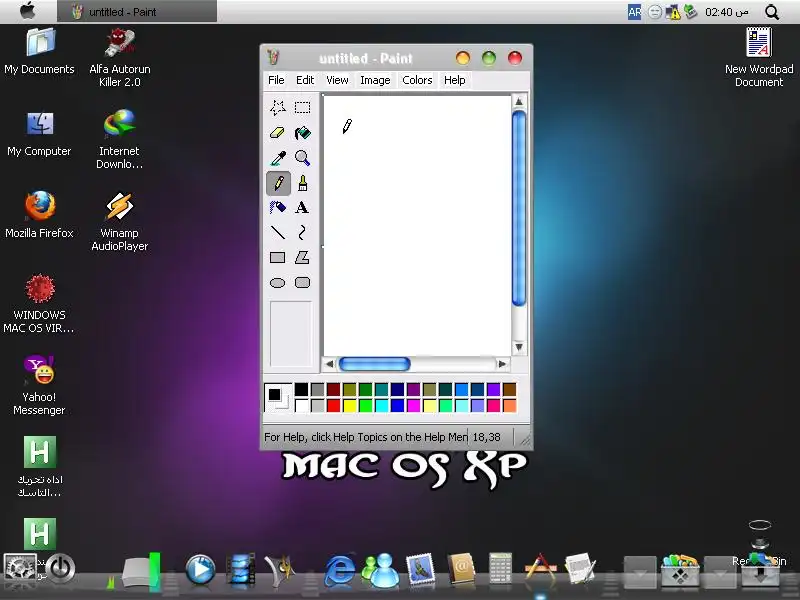The width and height of the screenshot is (800, 600).
Task: Pick the bright red color swatch
Action: pyautogui.click(x=333, y=406)
